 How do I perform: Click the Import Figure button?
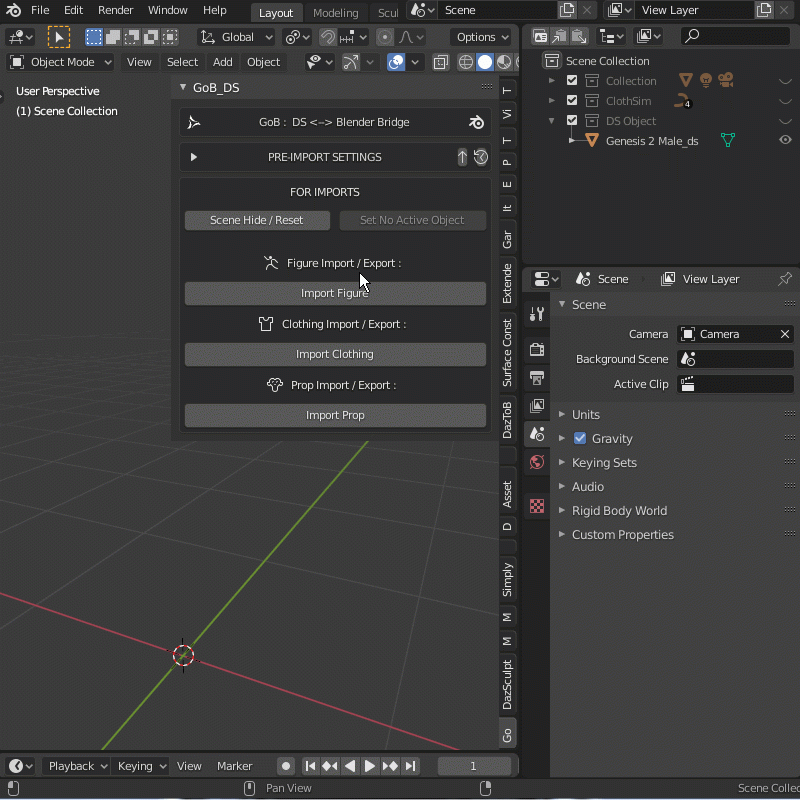click(x=335, y=293)
